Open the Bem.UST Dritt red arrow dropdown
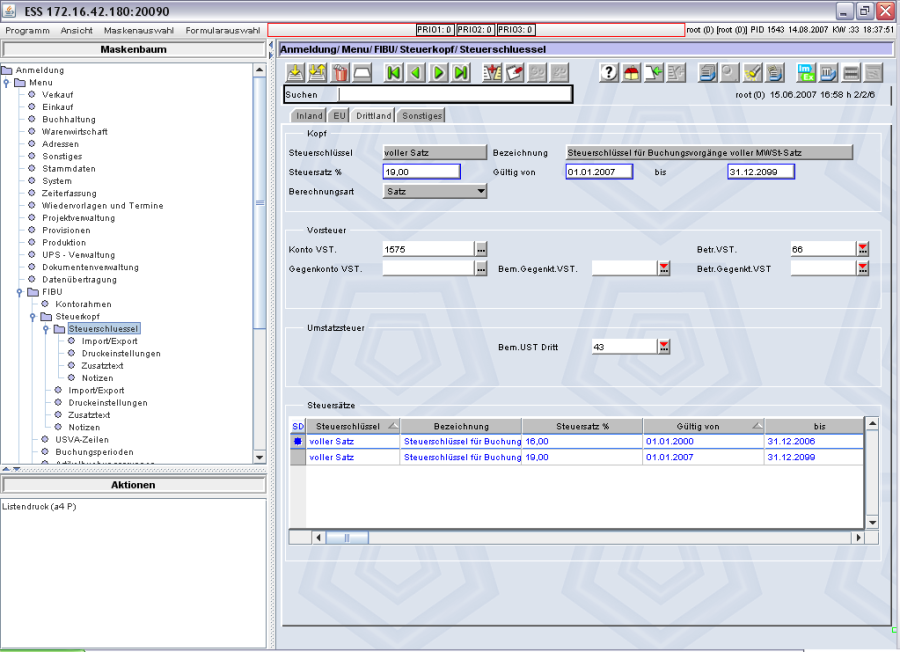The height and width of the screenshot is (652, 900). pos(664,347)
